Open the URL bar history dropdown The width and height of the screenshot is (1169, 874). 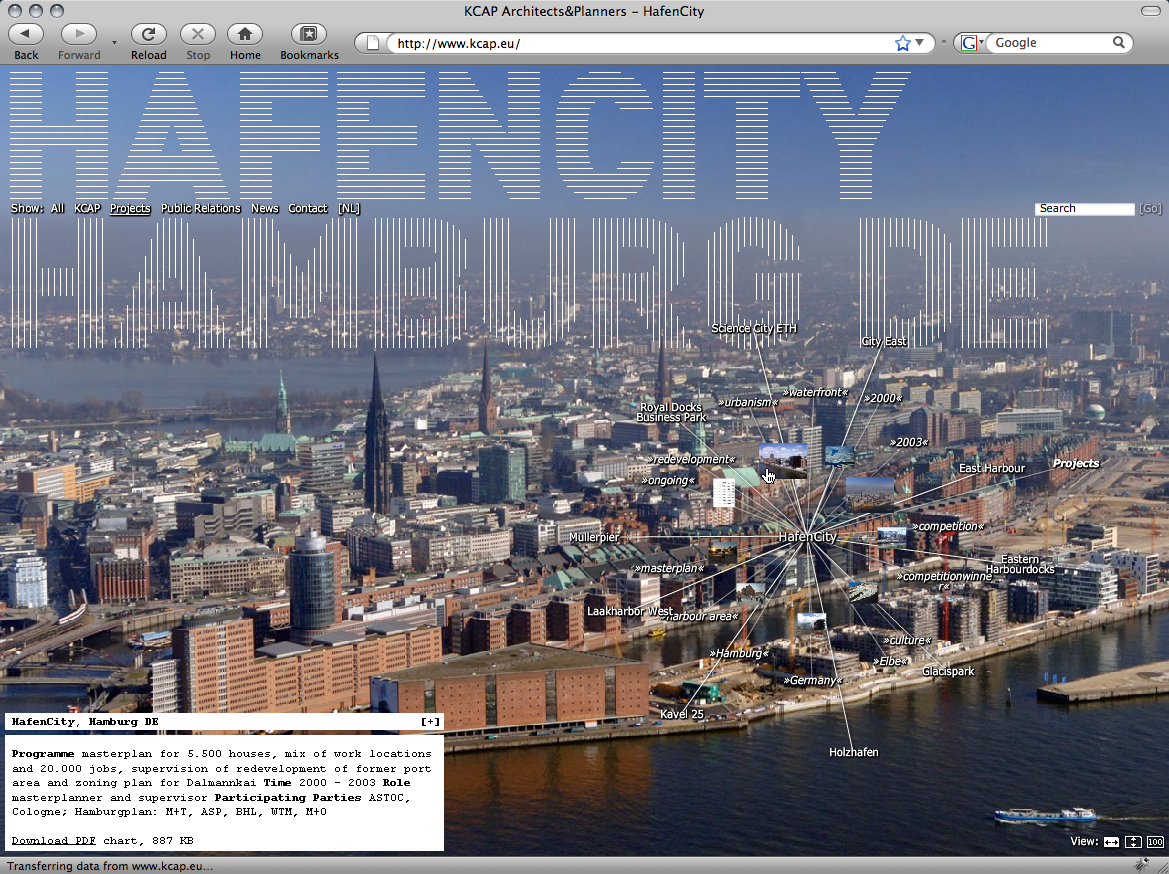tap(920, 43)
